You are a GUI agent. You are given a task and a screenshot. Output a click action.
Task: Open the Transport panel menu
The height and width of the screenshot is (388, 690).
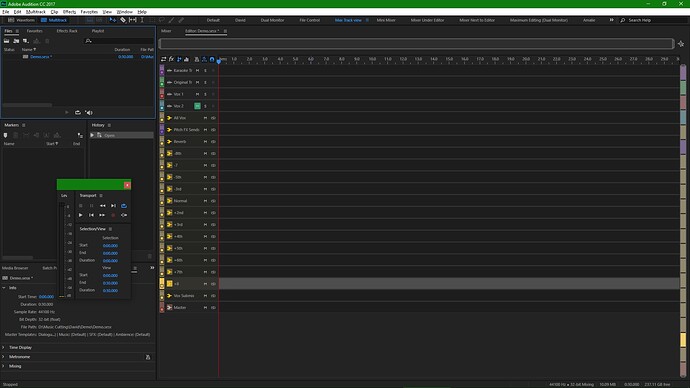(101, 195)
